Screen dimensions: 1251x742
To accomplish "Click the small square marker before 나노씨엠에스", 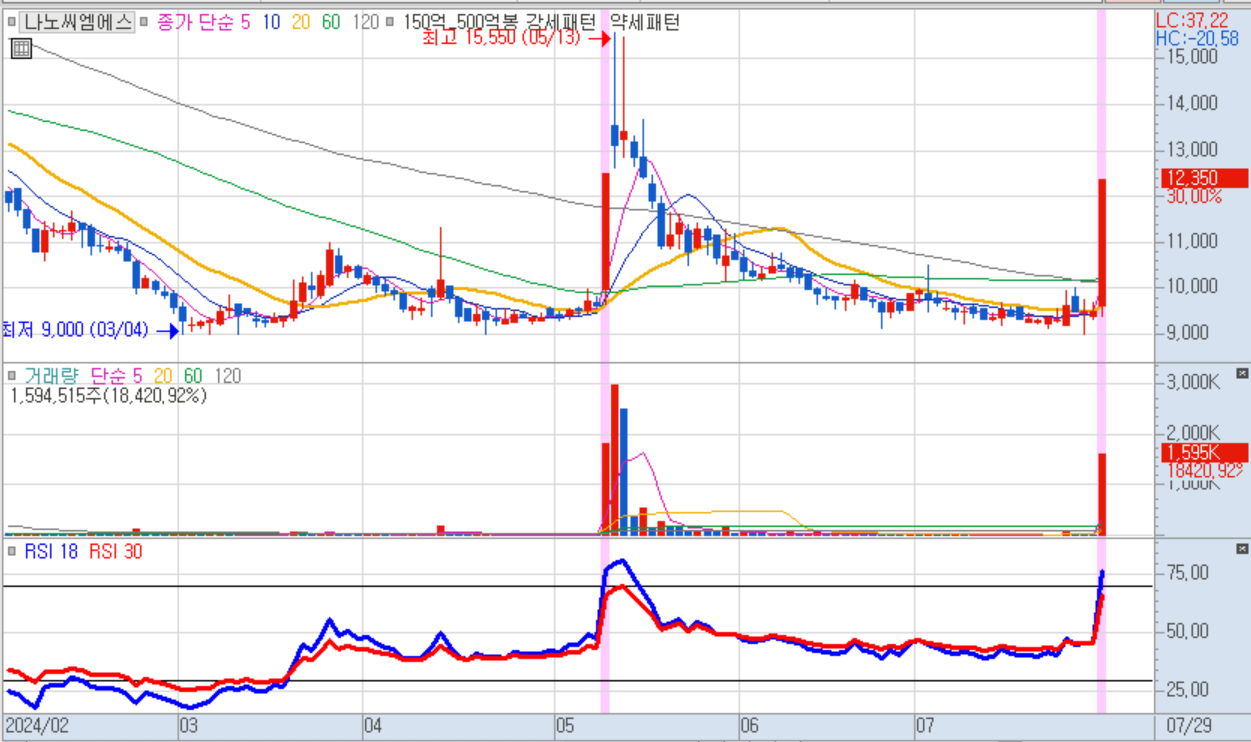I will point(11,22).
